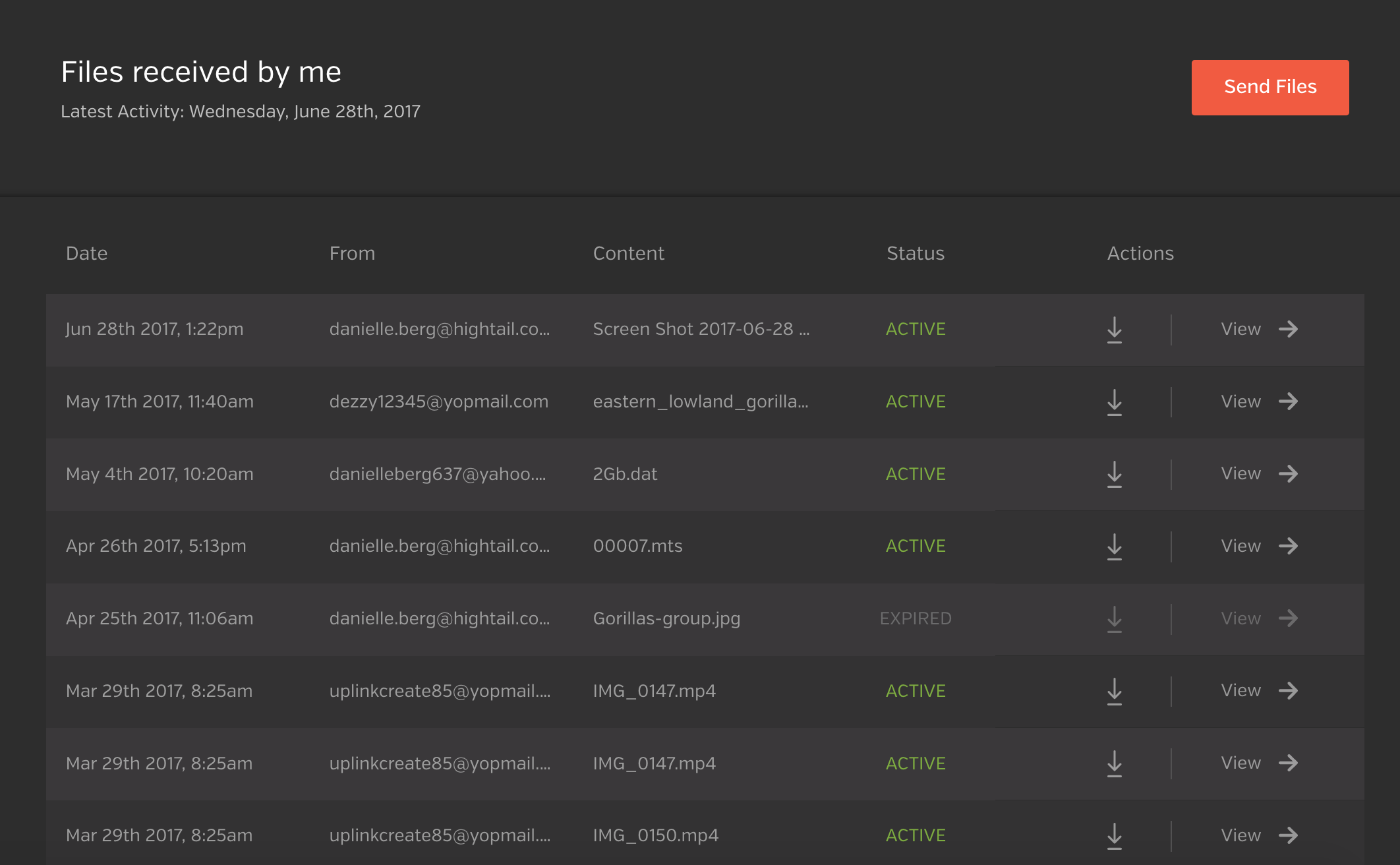Click date May 17th 2017, 11:40am
The image size is (1400, 865).
pyautogui.click(x=160, y=402)
